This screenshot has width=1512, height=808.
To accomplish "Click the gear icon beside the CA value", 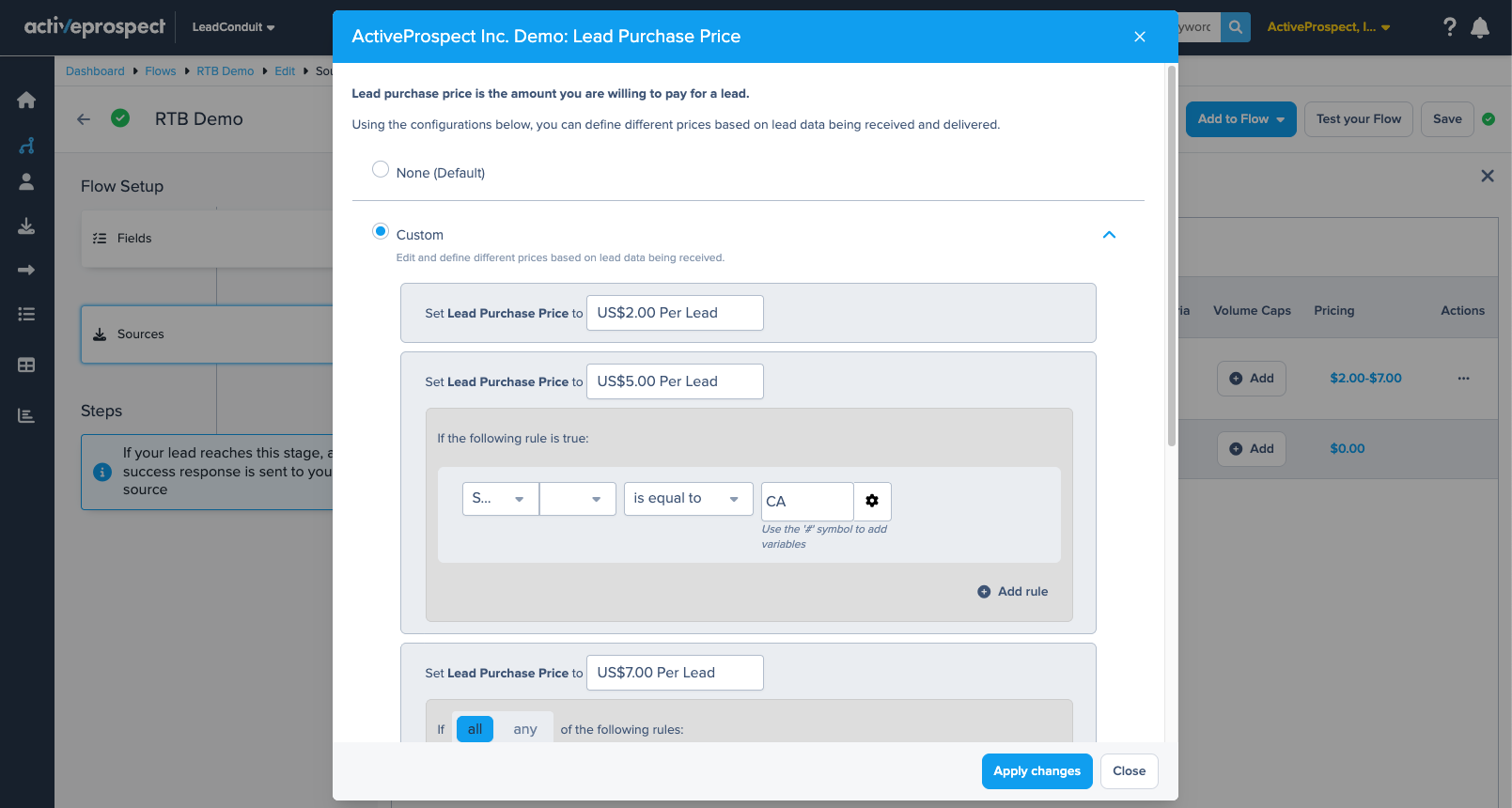I will coord(872,501).
